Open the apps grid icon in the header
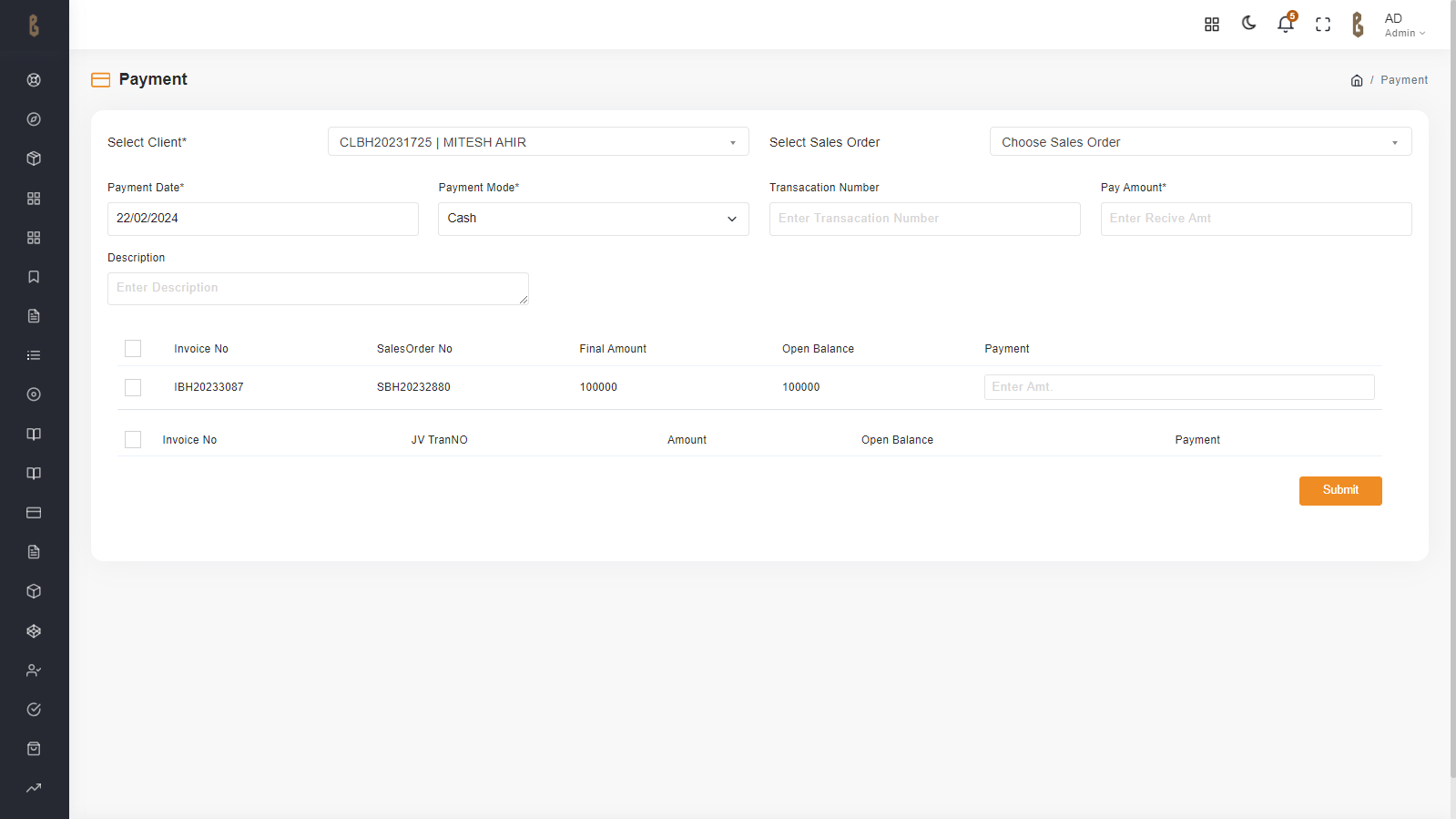This screenshot has width=1456, height=819. click(x=1212, y=25)
